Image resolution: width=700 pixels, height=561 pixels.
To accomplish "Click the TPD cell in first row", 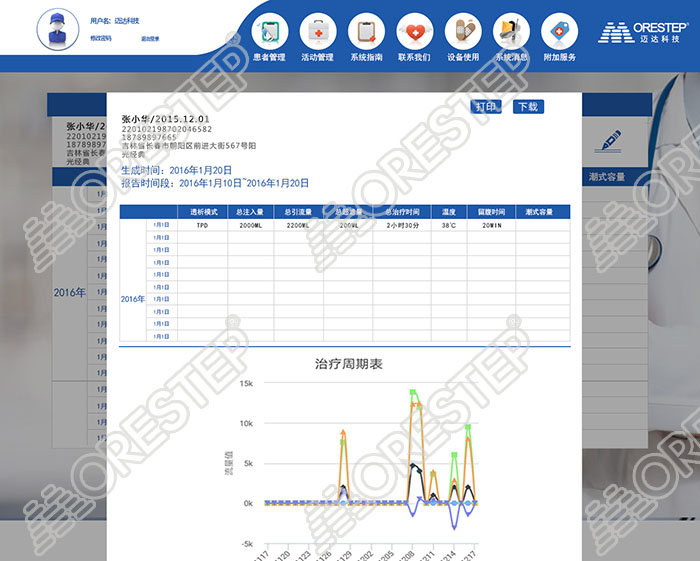I will click(x=202, y=226).
